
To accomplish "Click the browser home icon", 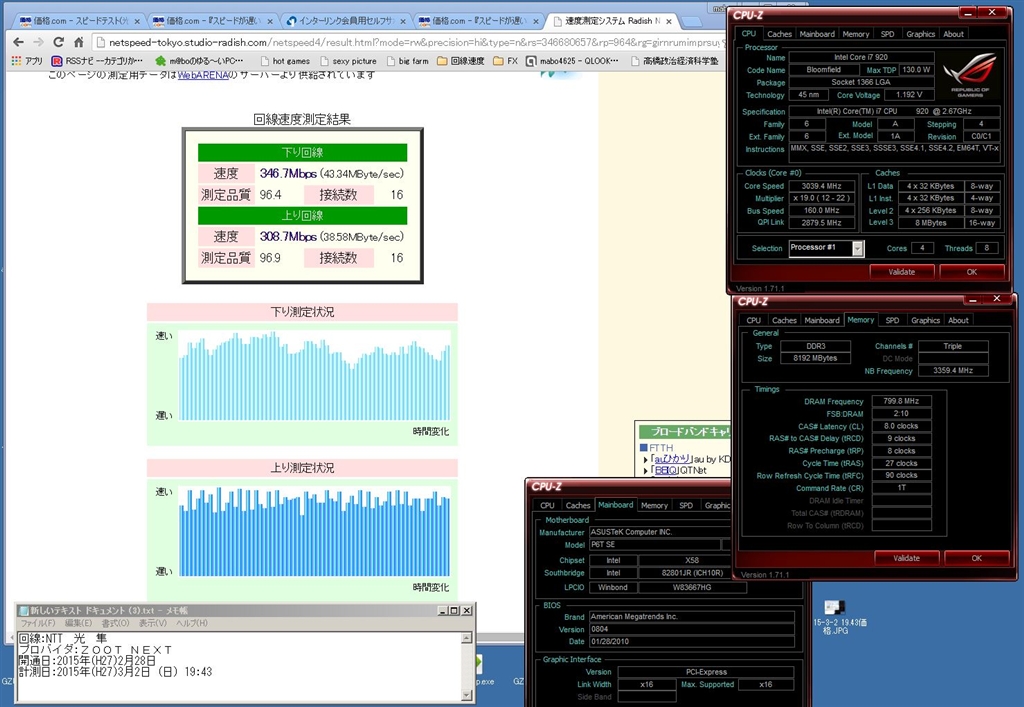I will click(80, 42).
